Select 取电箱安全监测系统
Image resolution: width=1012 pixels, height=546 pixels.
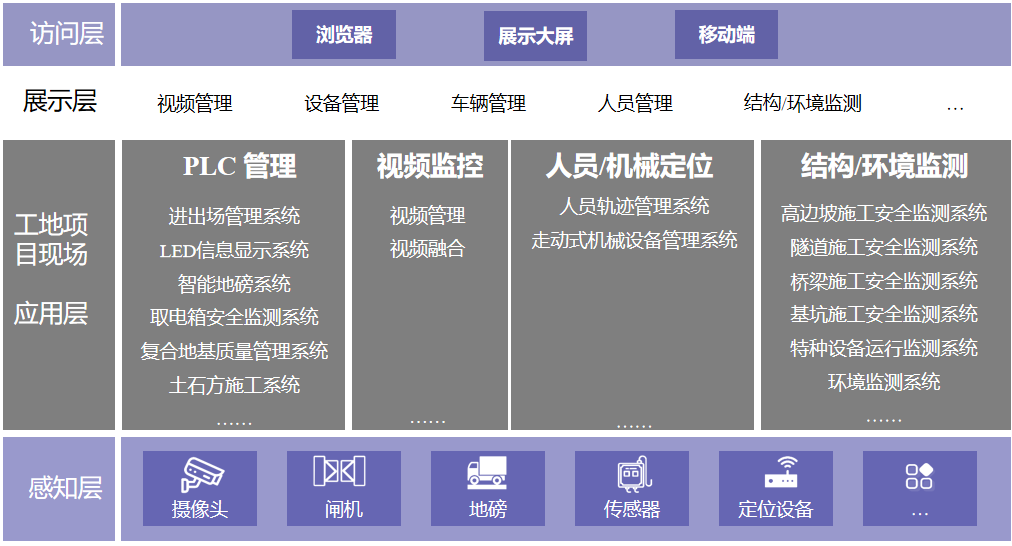[234, 318]
